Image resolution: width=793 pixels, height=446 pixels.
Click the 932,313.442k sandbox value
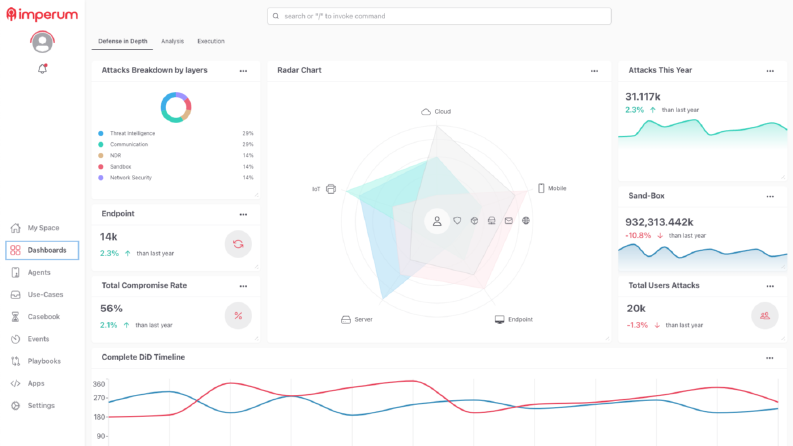coord(659,222)
